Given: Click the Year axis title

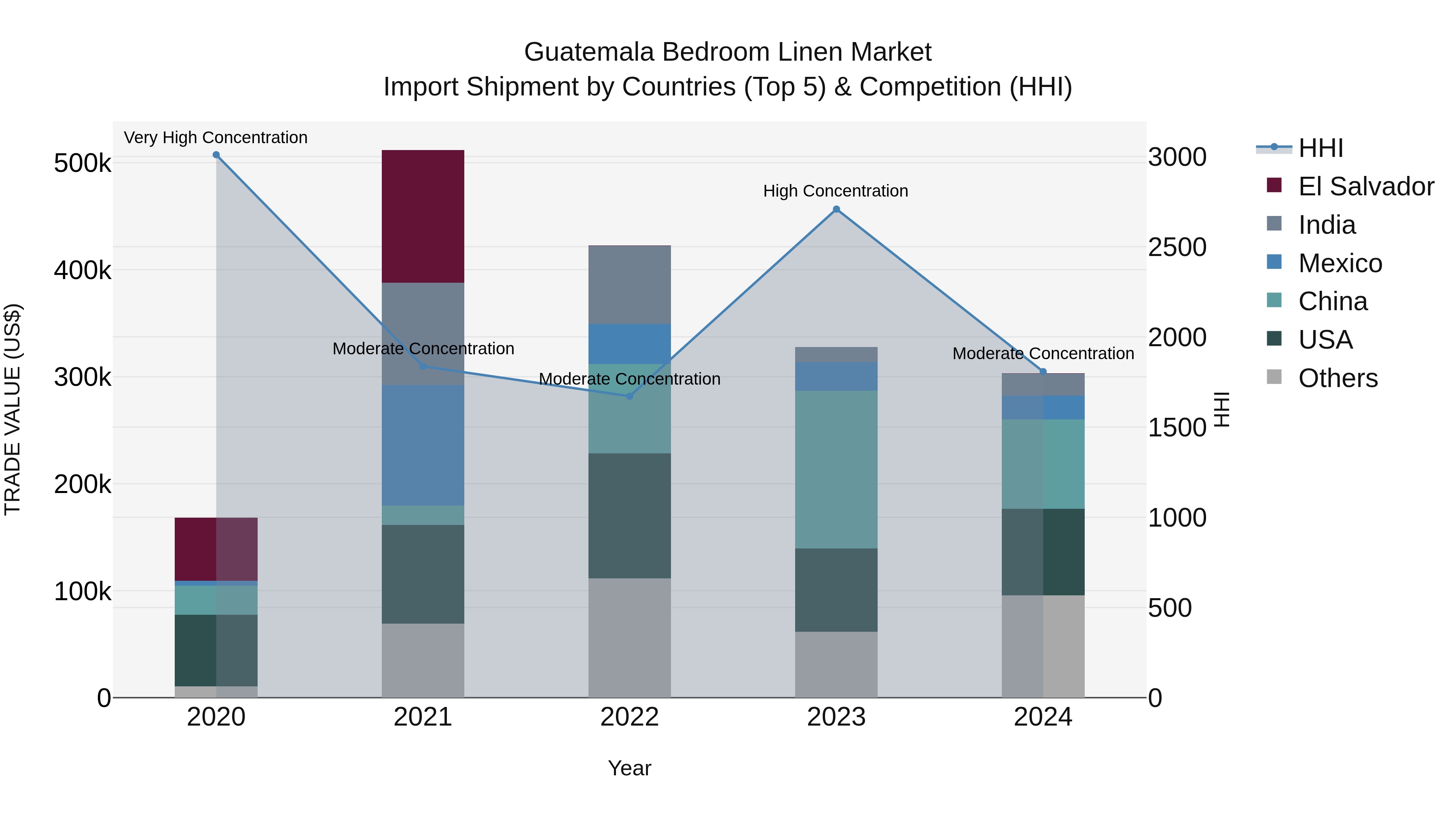Looking at the screenshot, I should [630, 769].
